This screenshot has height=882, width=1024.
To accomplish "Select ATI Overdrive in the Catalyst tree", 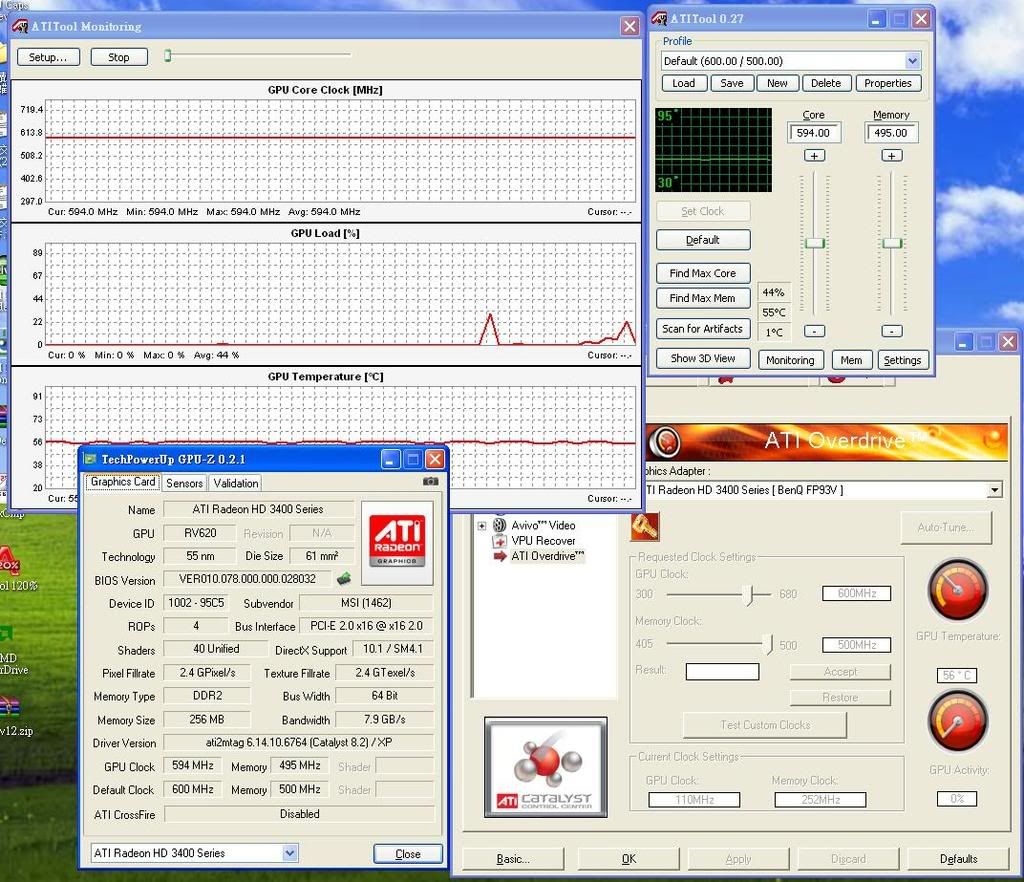I will pos(547,556).
